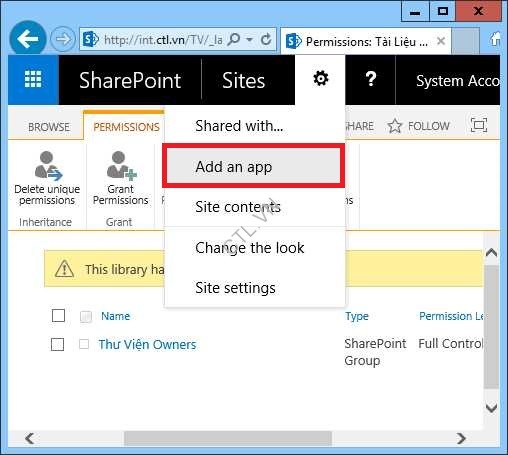The height and width of the screenshot is (455, 508).
Task: Click the settings gear icon
Action: pyautogui.click(x=320, y=79)
